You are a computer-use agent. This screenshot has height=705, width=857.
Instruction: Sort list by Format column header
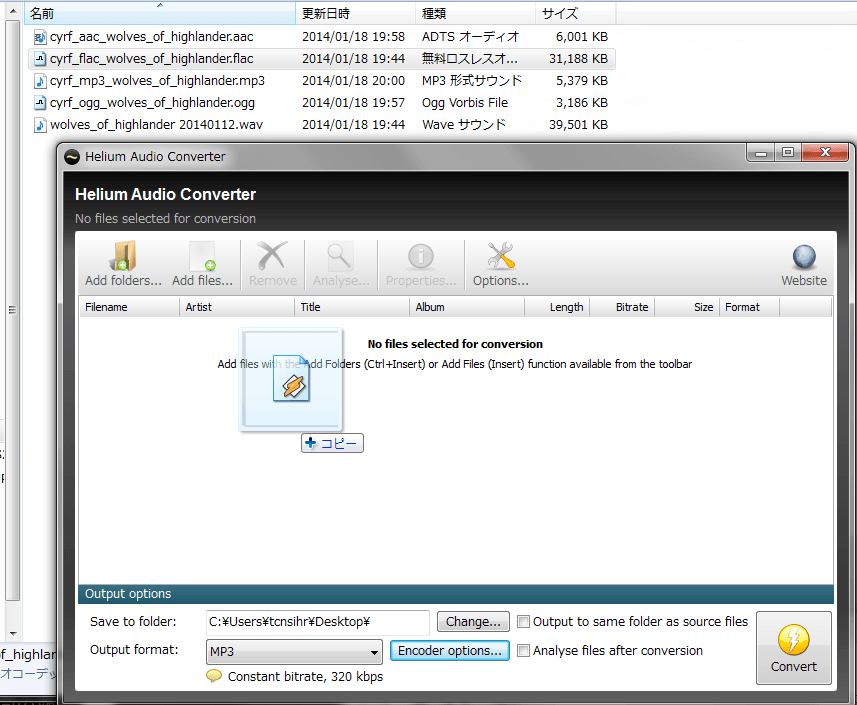pos(749,307)
